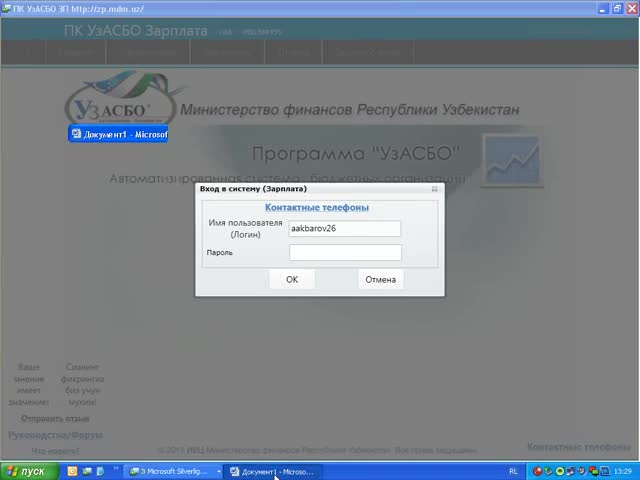Restore down the УзАСБО window
This screenshot has width=640, height=480.
pyautogui.click(x=617, y=8)
